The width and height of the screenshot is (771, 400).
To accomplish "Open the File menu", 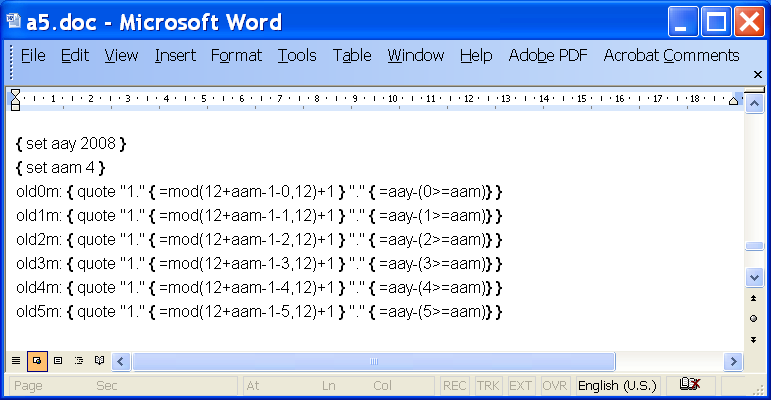I will [33, 56].
